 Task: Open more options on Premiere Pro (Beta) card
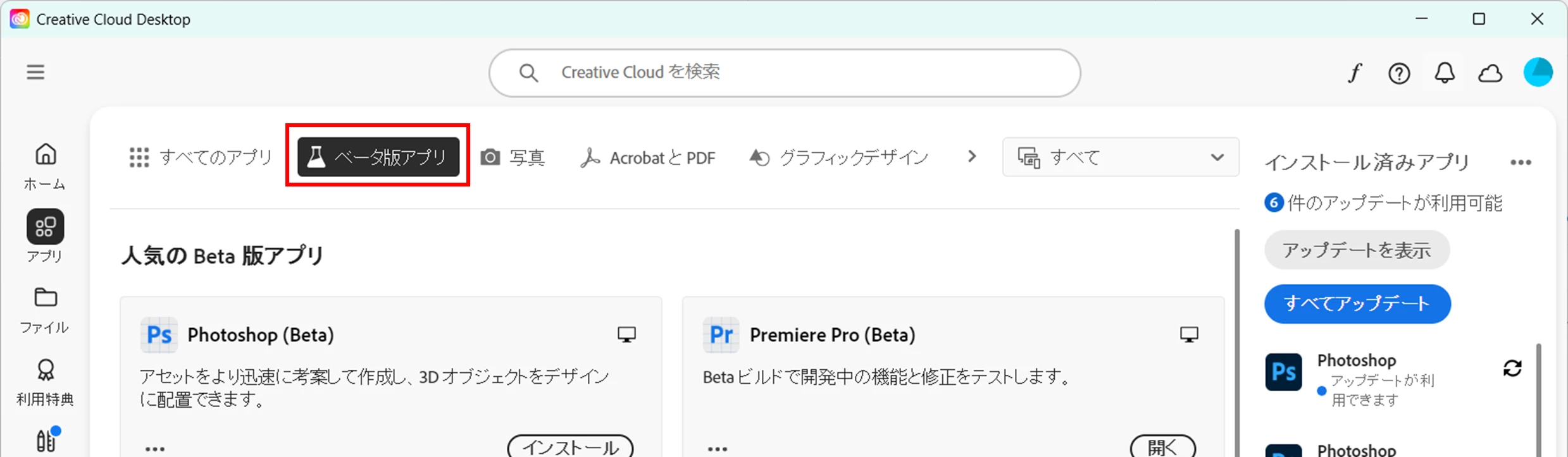717,449
